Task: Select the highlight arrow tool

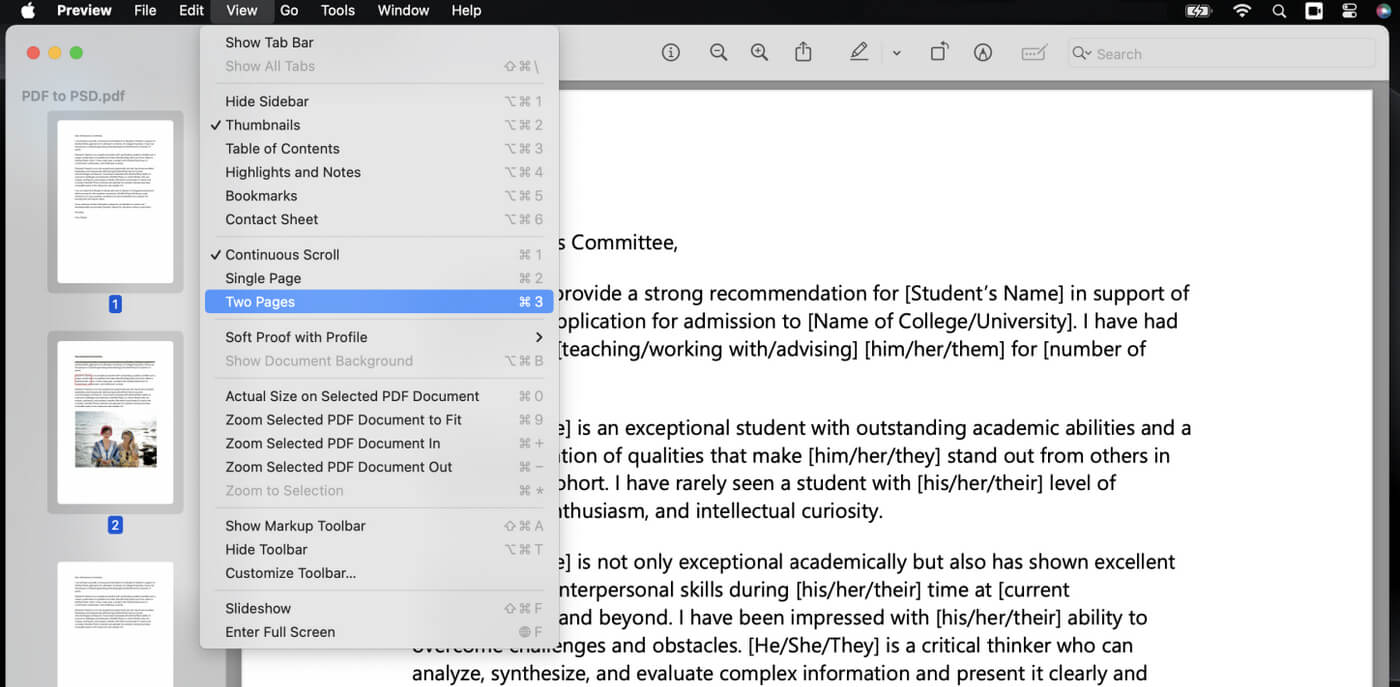Action: [x=982, y=52]
